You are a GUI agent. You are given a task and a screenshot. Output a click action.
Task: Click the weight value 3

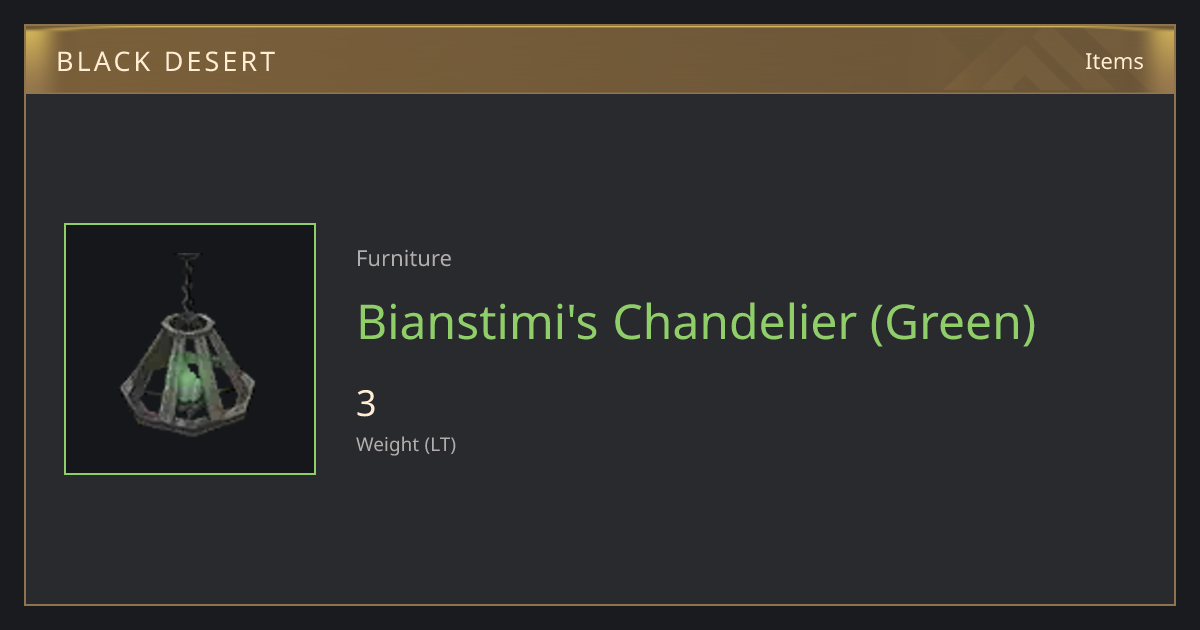click(366, 404)
